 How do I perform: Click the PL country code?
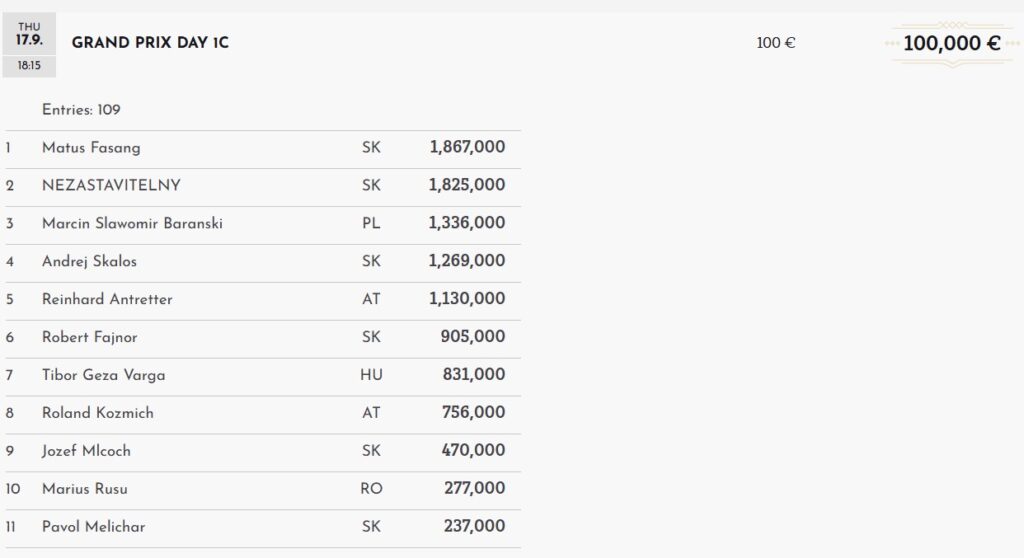click(371, 223)
